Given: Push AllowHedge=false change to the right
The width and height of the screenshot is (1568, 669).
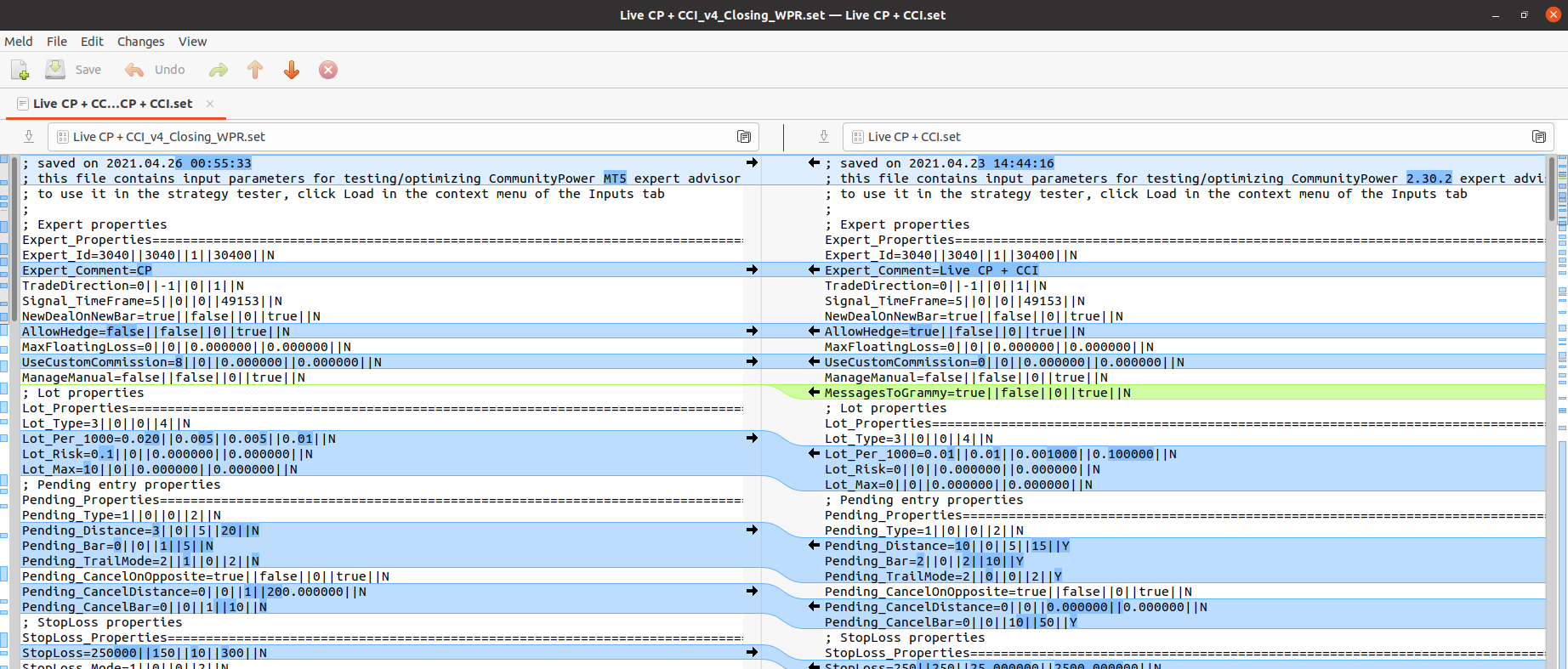Looking at the screenshot, I should point(752,331).
